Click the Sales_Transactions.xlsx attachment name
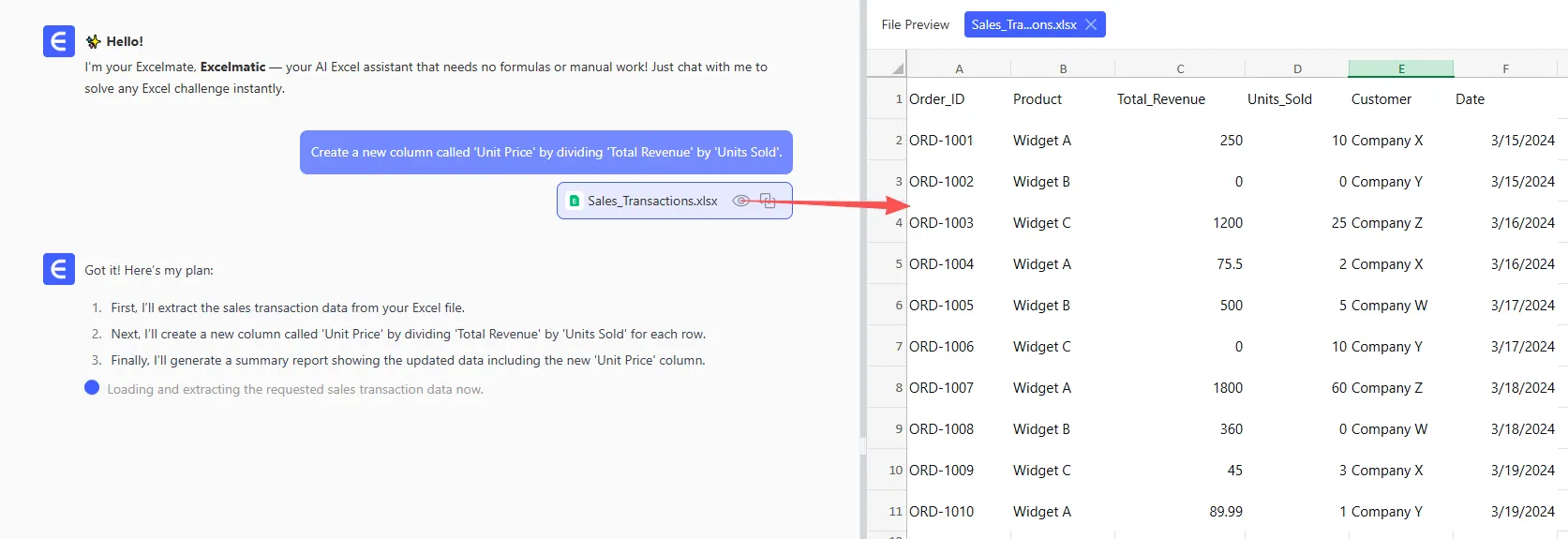 [652, 201]
